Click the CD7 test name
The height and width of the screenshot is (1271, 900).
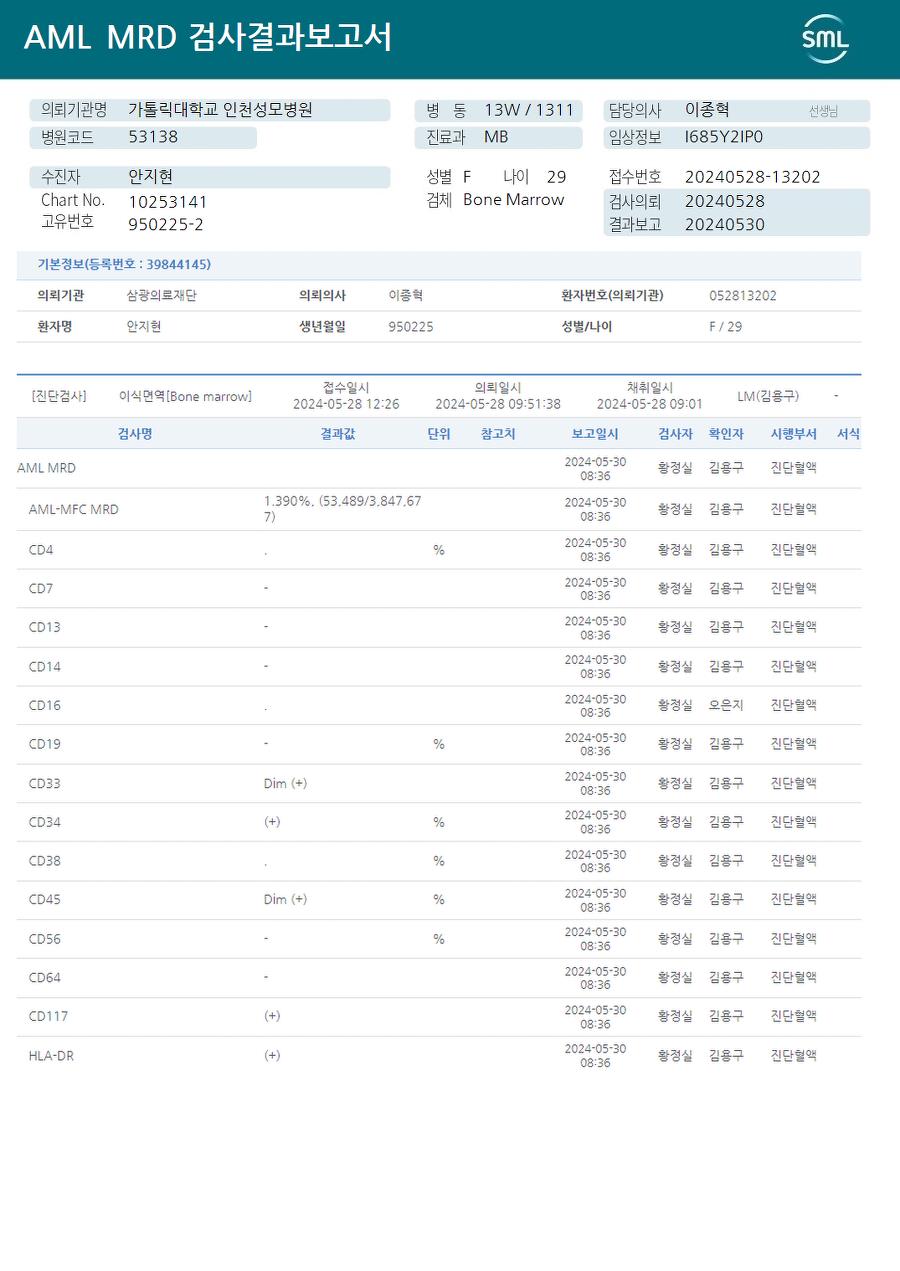41,589
